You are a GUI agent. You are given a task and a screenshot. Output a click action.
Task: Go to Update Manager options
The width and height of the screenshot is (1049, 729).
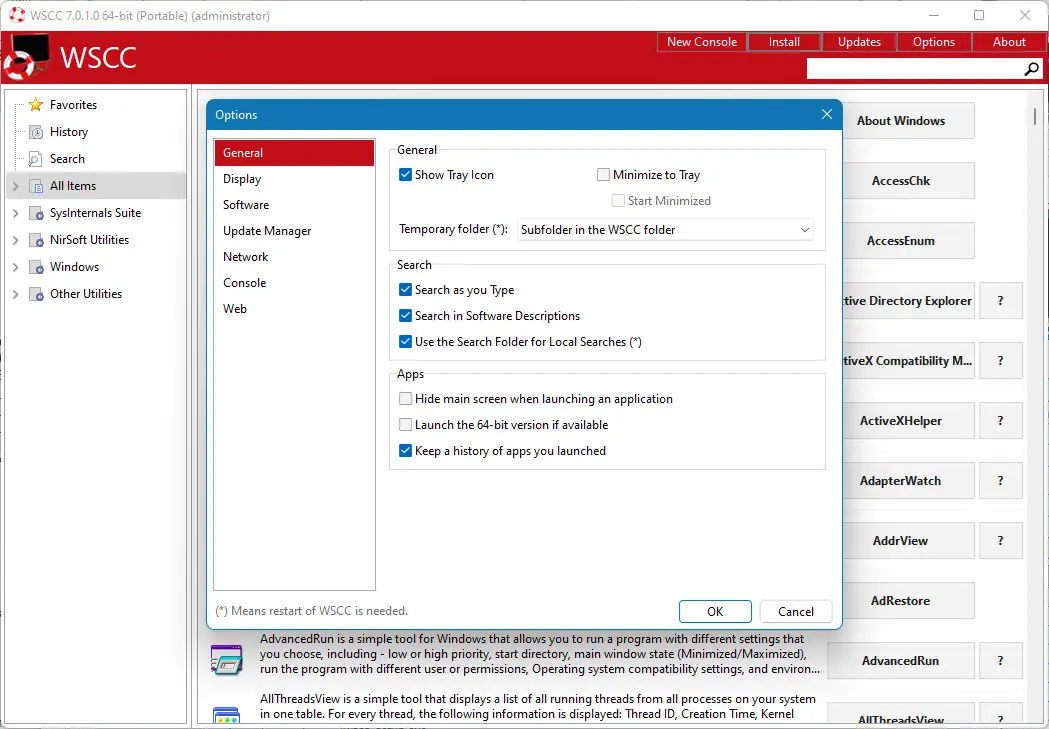(x=294, y=231)
